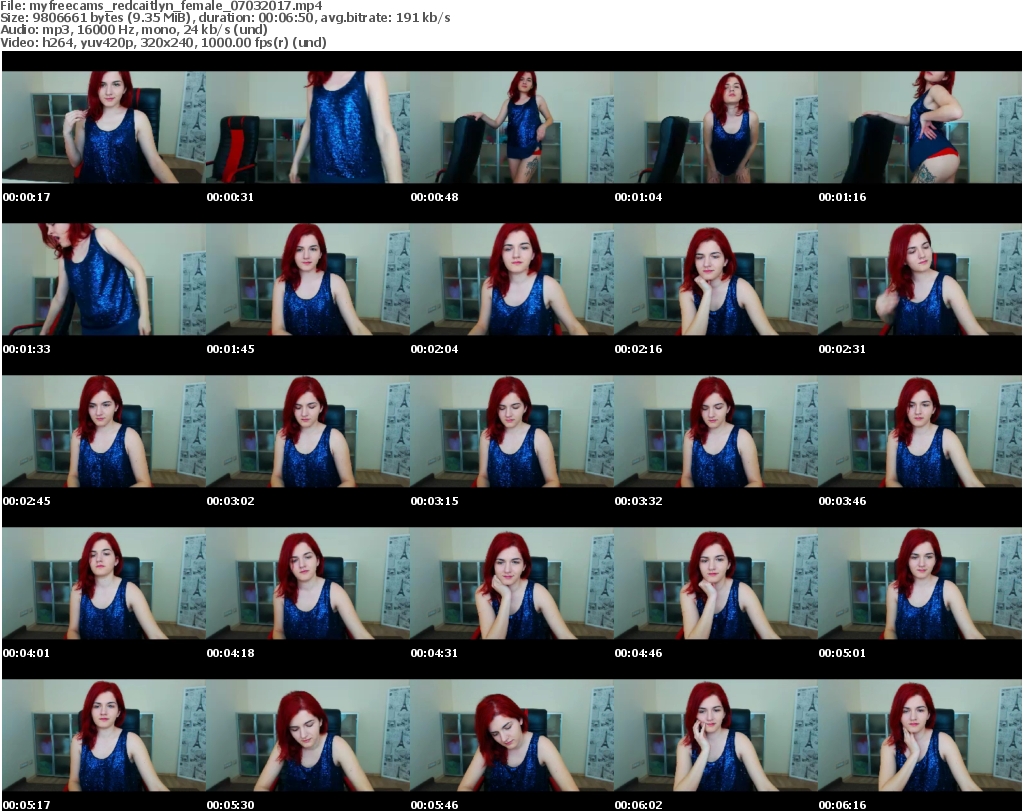Select the frame thumbnail above 00:05:17
1024x811 pixels.
point(104,735)
